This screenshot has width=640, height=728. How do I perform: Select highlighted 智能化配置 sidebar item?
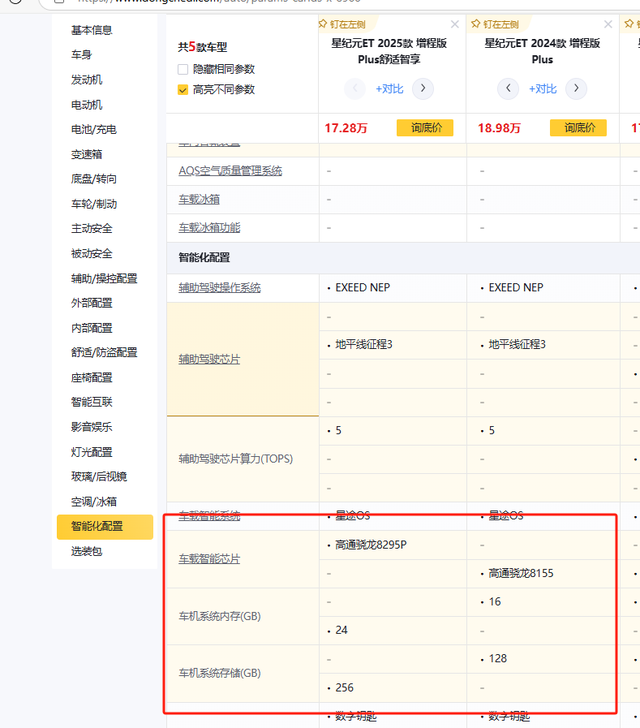click(x=105, y=526)
